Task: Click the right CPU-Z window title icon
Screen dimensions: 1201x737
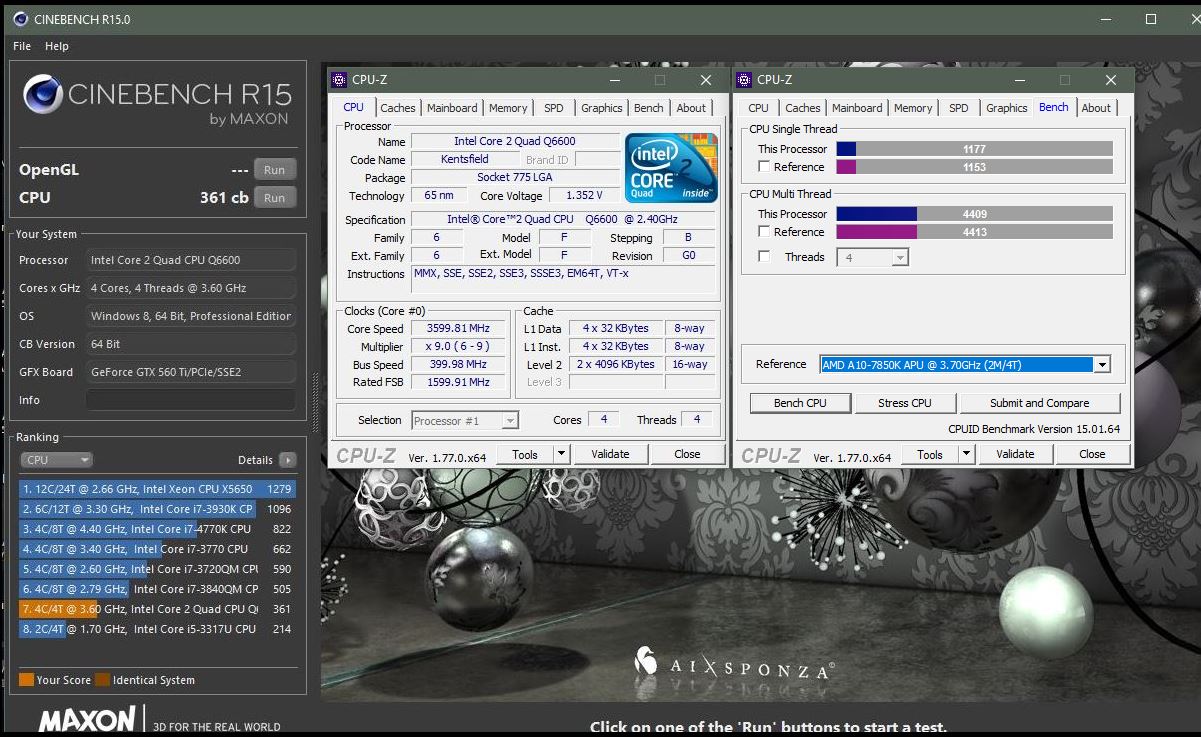Action: click(x=745, y=80)
